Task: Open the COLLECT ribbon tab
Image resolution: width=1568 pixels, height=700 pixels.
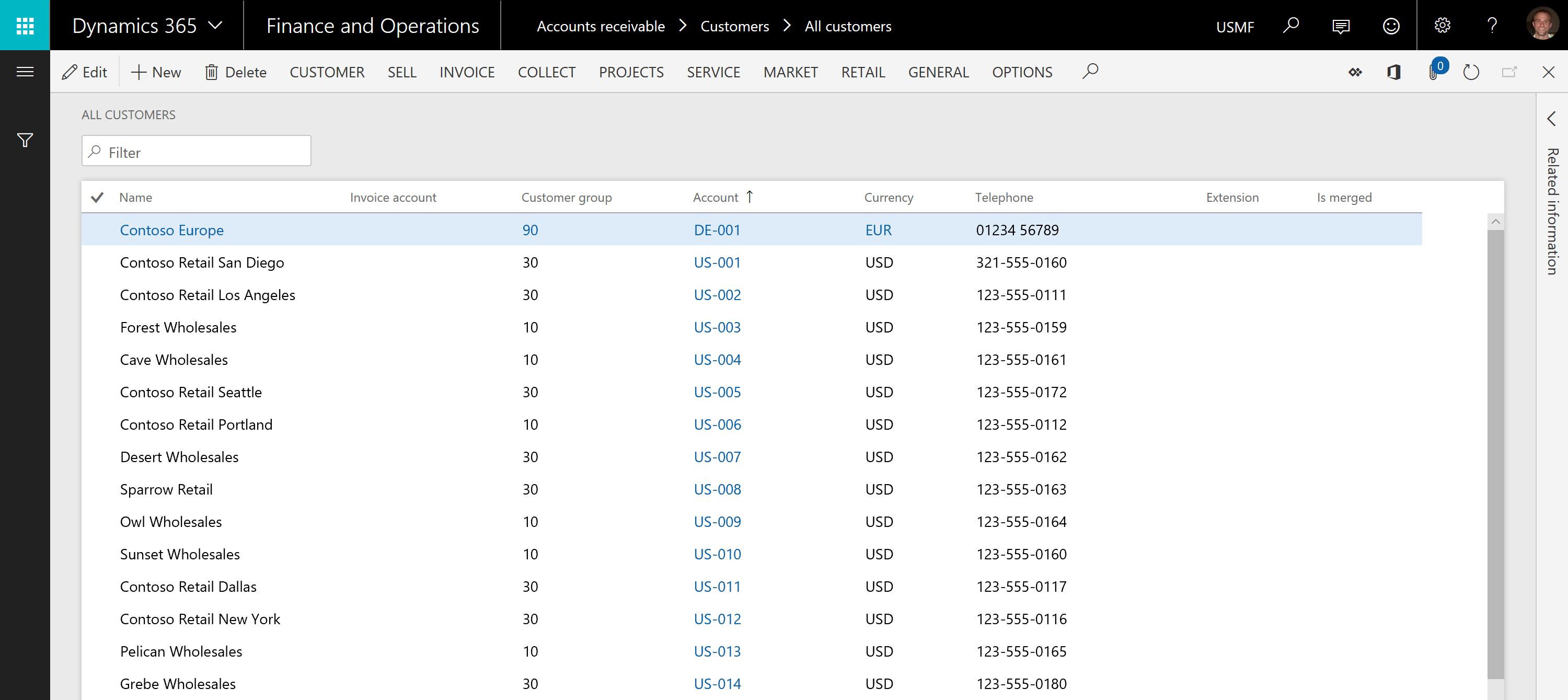Action: coord(546,71)
